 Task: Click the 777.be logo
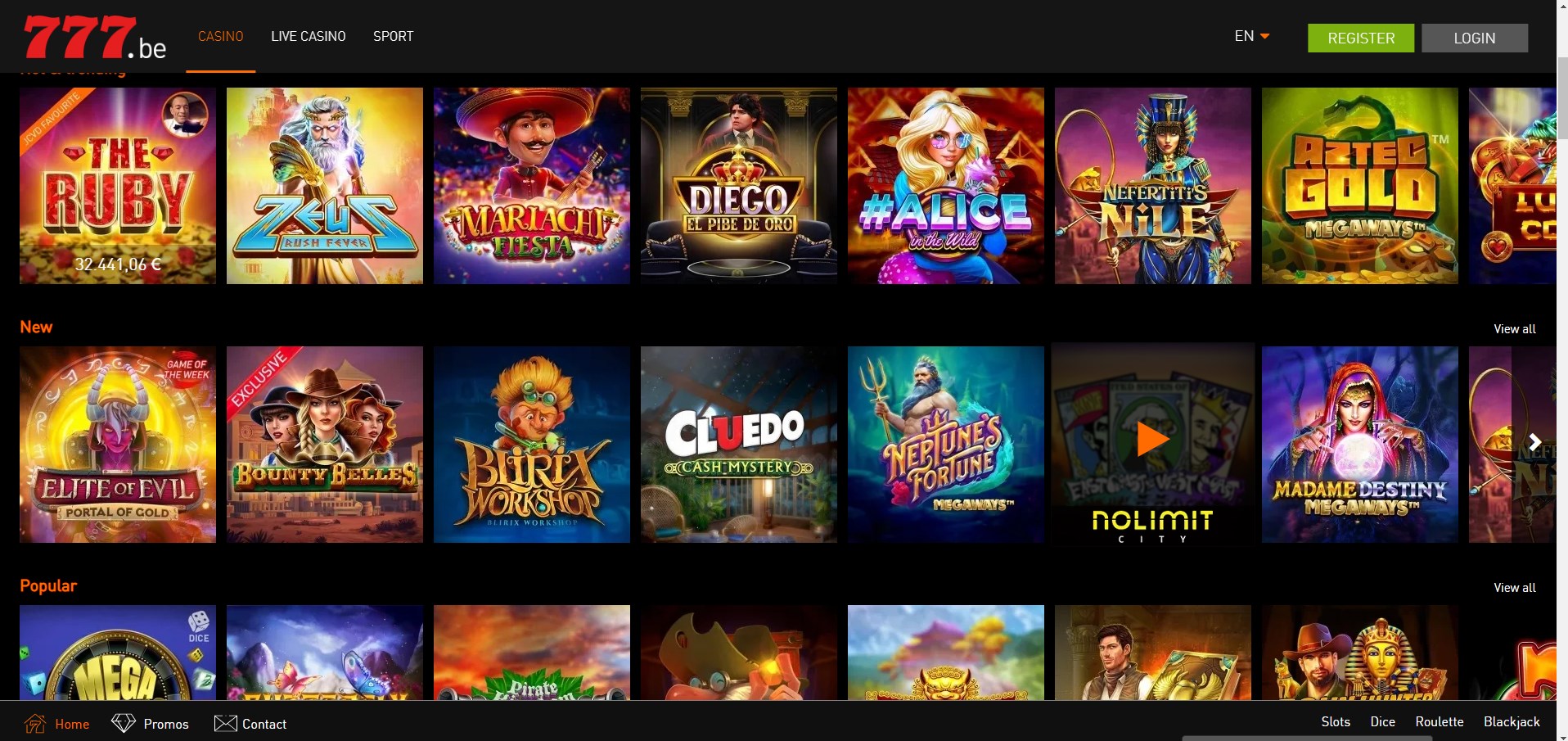(x=95, y=38)
